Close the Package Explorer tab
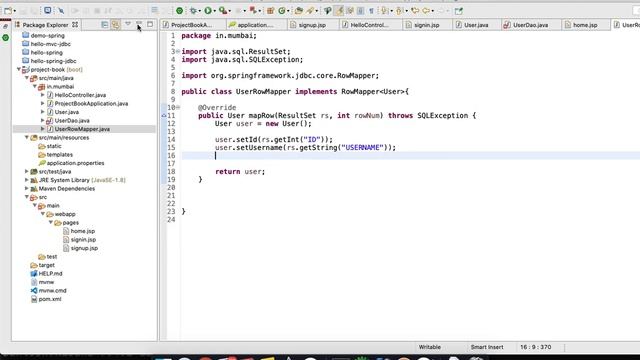The image size is (640, 360). pos(75,25)
